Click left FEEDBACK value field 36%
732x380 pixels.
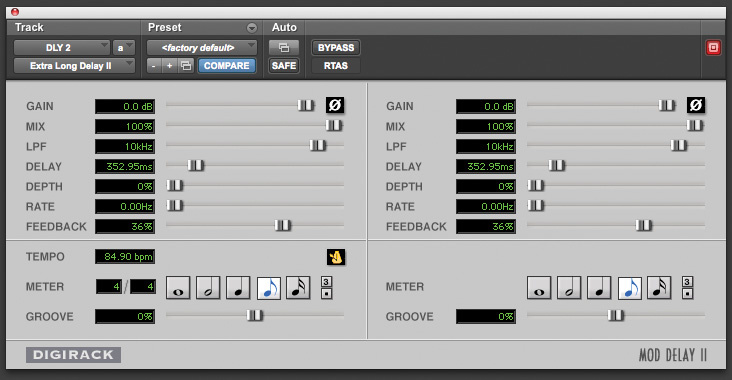125,226
